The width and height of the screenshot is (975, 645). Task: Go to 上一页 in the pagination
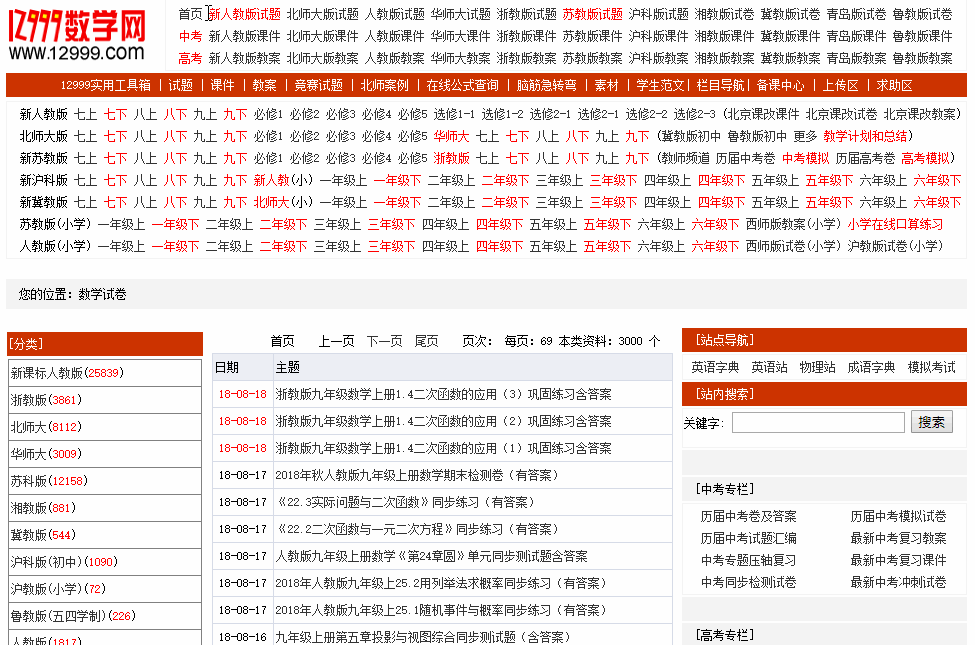click(x=336, y=341)
